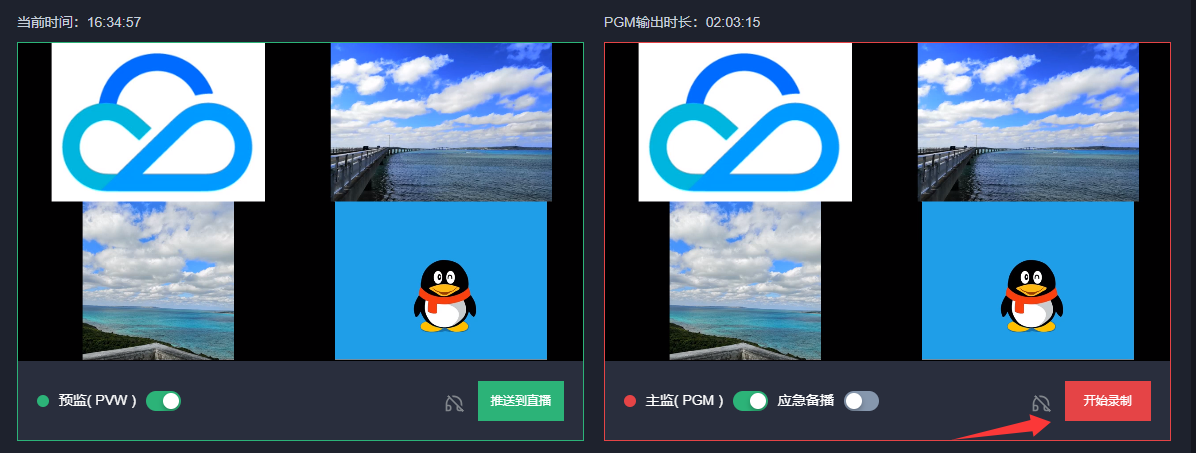Select the coastal sky source in PVW preview

pyautogui.click(x=158, y=281)
